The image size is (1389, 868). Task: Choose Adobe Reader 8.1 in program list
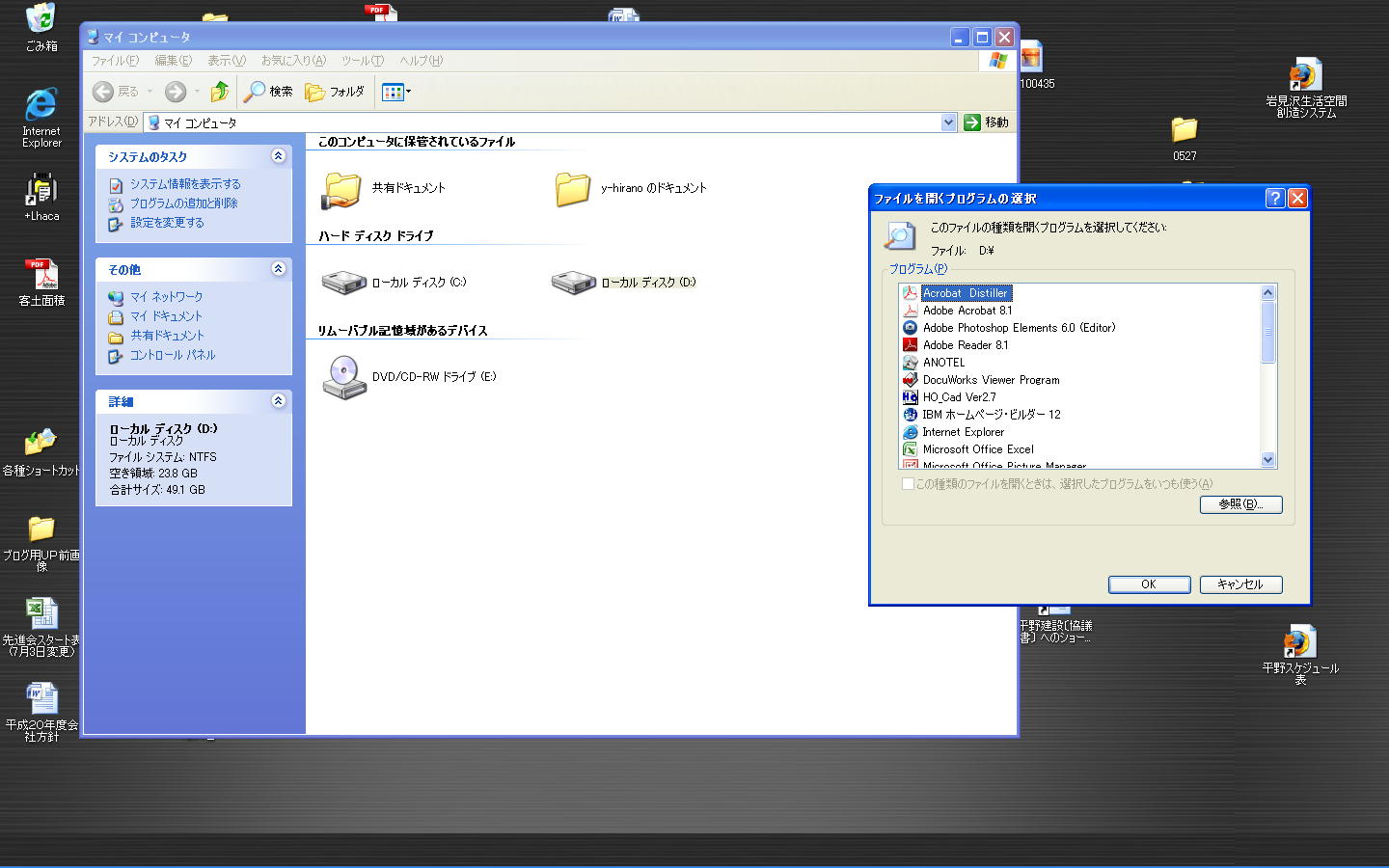click(x=965, y=345)
